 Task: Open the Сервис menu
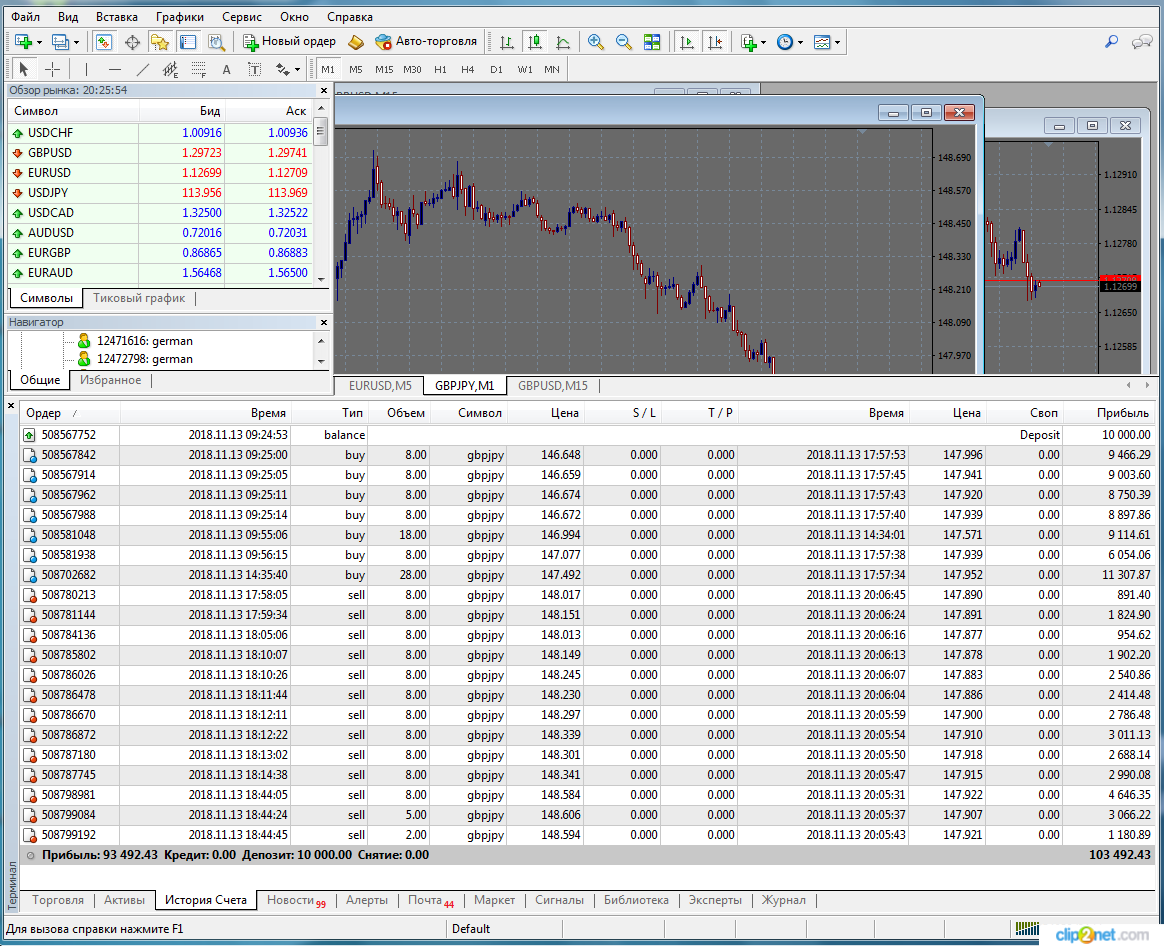click(x=241, y=17)
